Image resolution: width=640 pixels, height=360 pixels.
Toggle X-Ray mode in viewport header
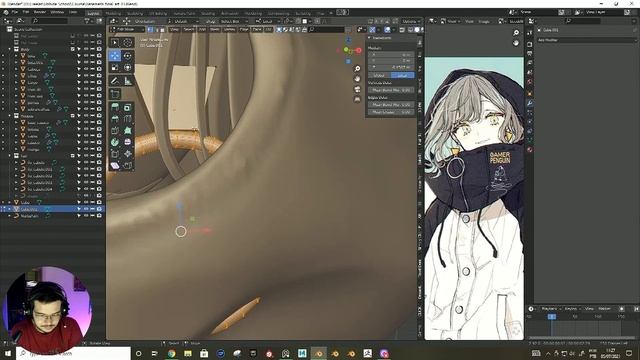402,29
